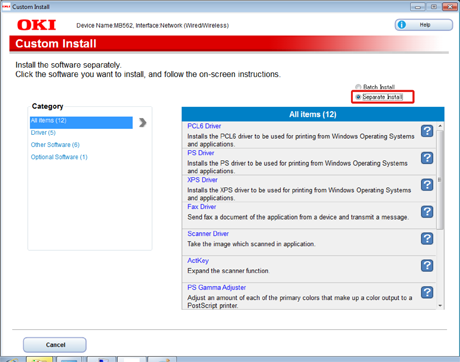Install the Scanner Driver via its link

[208, 234]
